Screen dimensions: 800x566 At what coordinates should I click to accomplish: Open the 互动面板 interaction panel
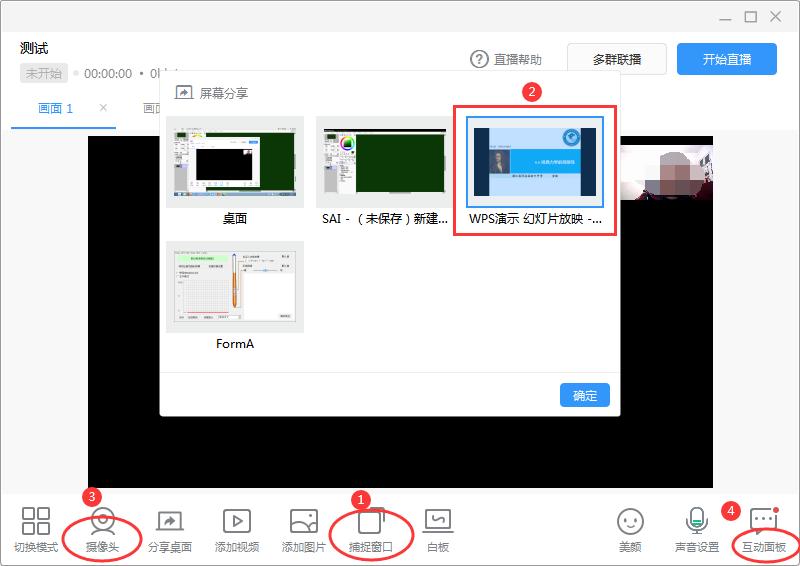tap(764, 530)
